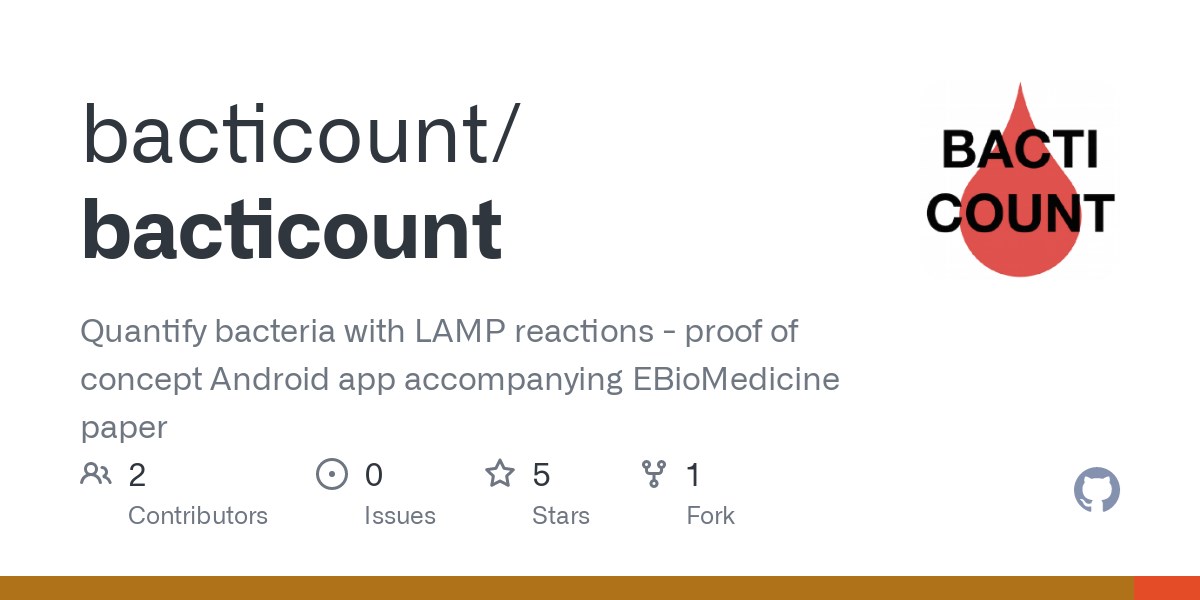
Task: Click the Issues circle-dot icon
Action: click(332, 474)
